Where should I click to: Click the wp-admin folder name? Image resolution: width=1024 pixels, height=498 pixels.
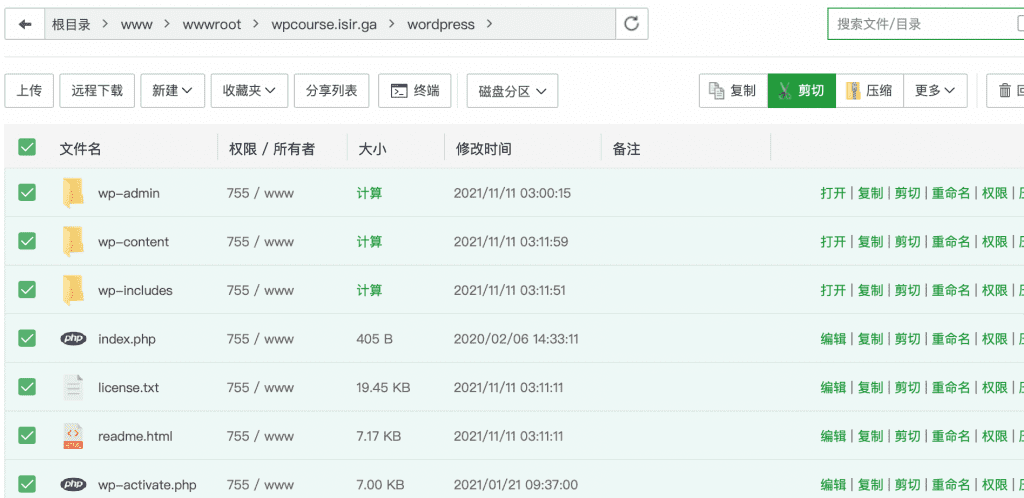pos(129,193)
